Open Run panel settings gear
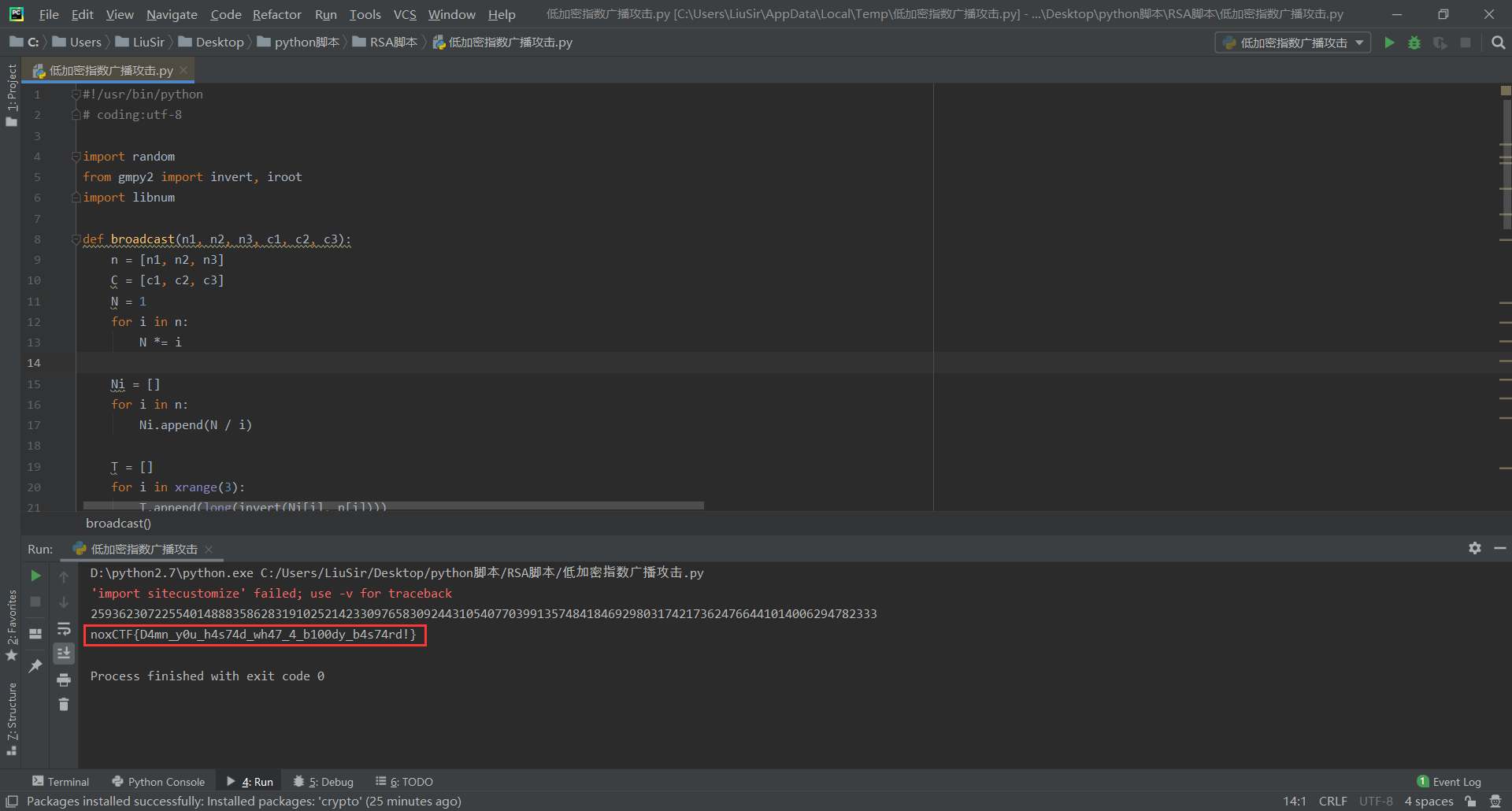1512x811 pixels. tap(1475, 548)
